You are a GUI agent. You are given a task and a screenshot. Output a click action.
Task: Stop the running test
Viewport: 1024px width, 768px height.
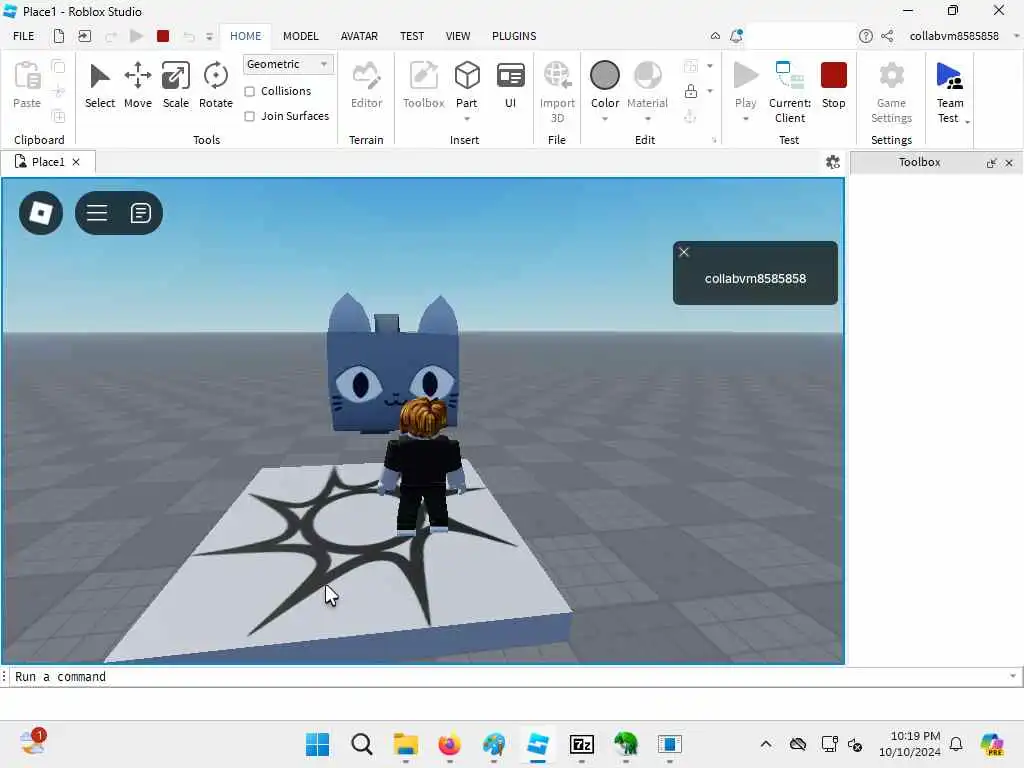pos(833,85)
